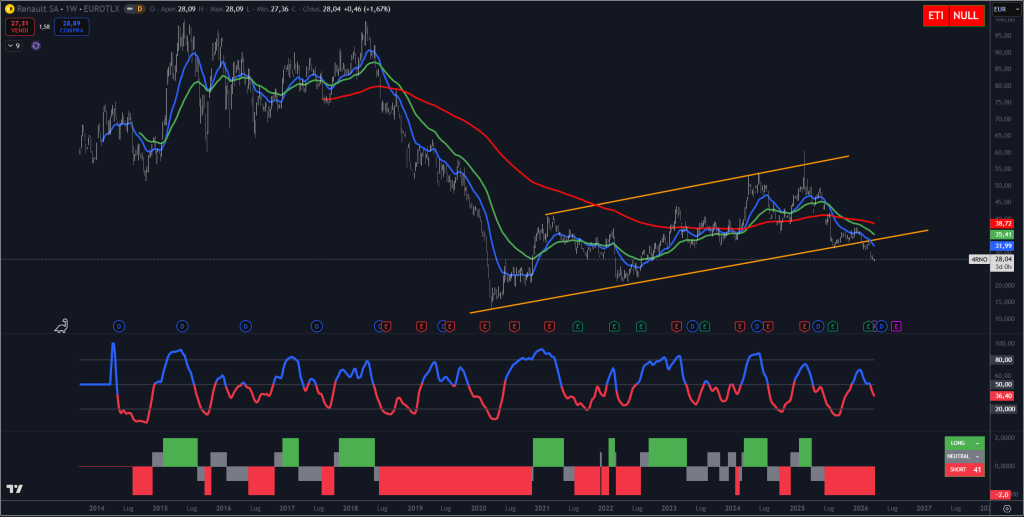This screenshot has height=517, width=1024.
Task: Click the first blue D dividend marker
Action: pos(118,326)
